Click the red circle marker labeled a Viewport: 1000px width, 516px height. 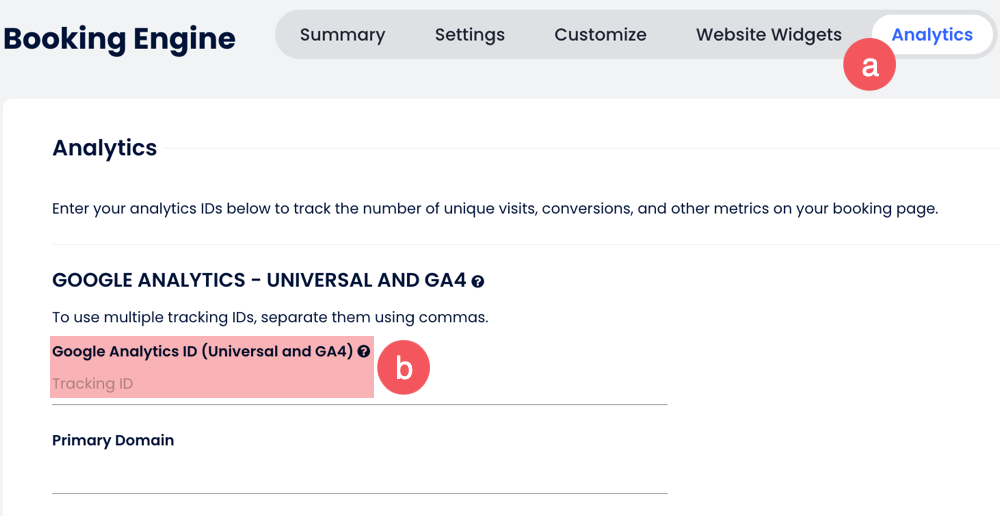[x=869, y=65]
